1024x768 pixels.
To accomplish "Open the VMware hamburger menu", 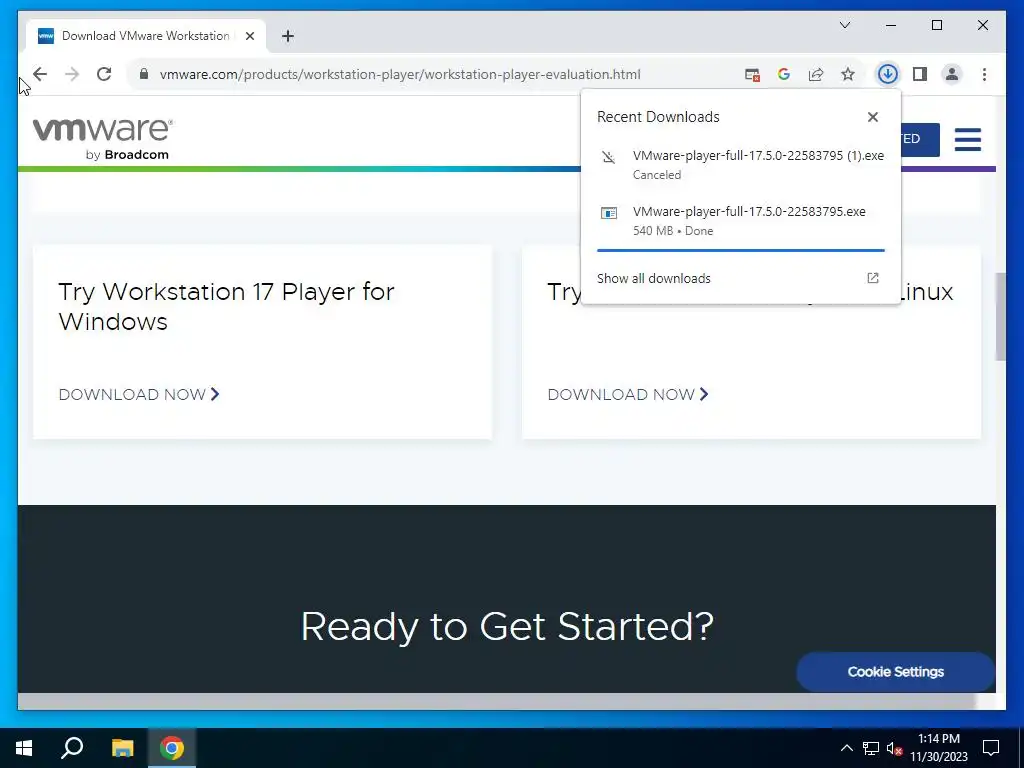I will click(x=968, y=139).
